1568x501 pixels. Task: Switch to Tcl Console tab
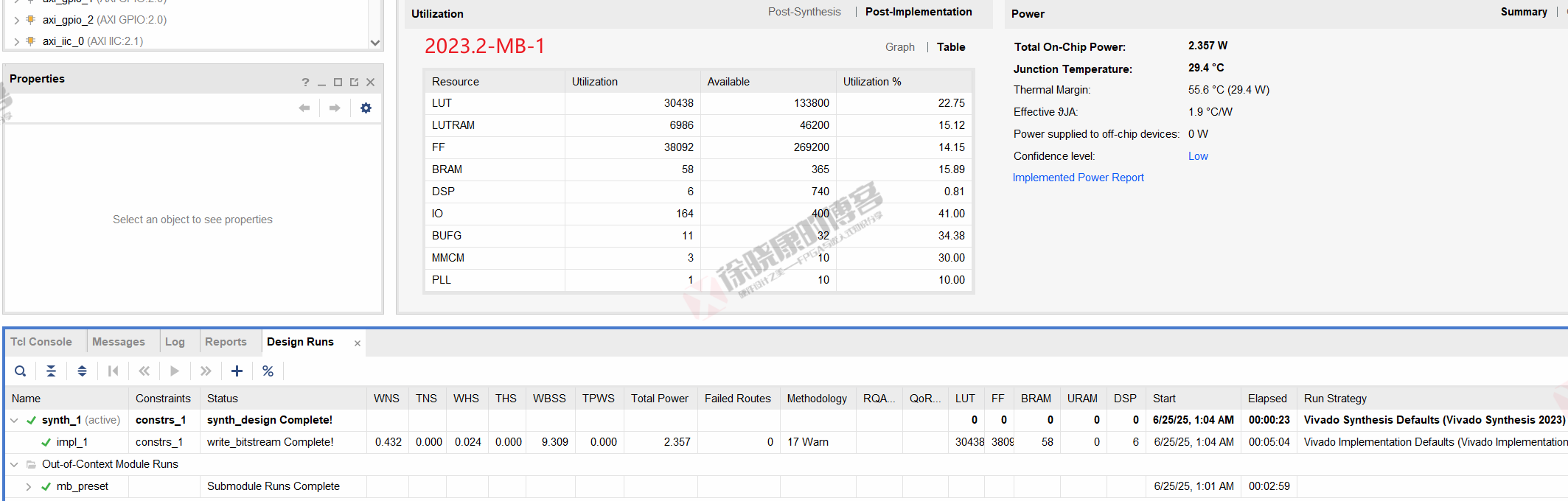[x=41, y=342]
